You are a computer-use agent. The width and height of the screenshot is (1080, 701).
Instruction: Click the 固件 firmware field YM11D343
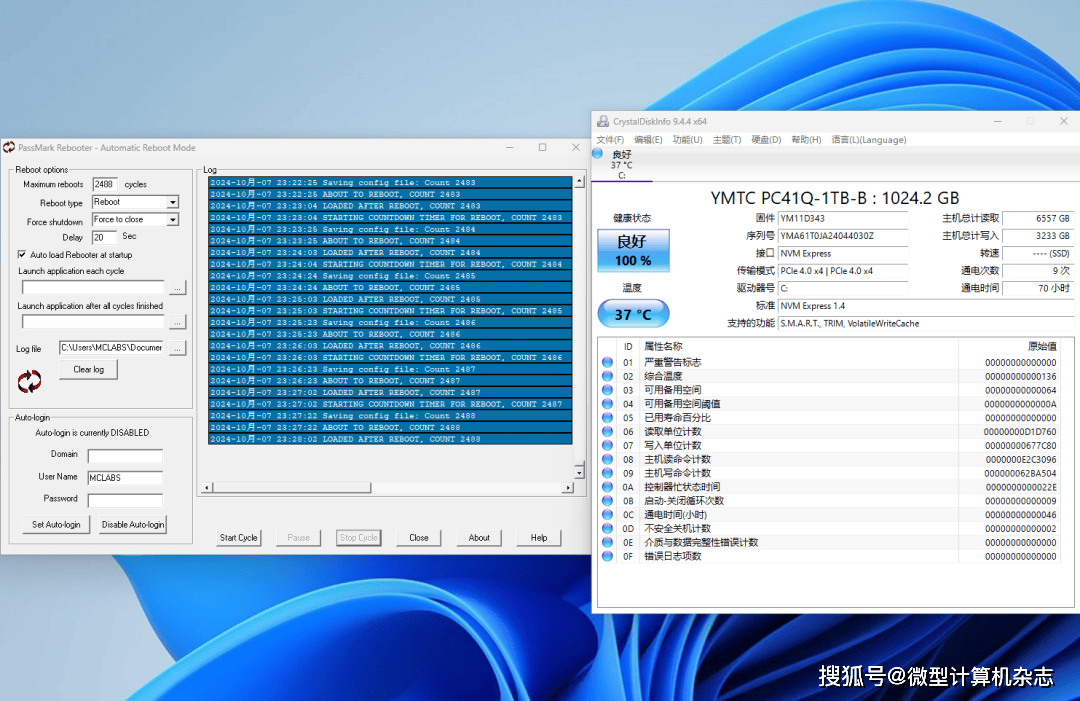843,218
